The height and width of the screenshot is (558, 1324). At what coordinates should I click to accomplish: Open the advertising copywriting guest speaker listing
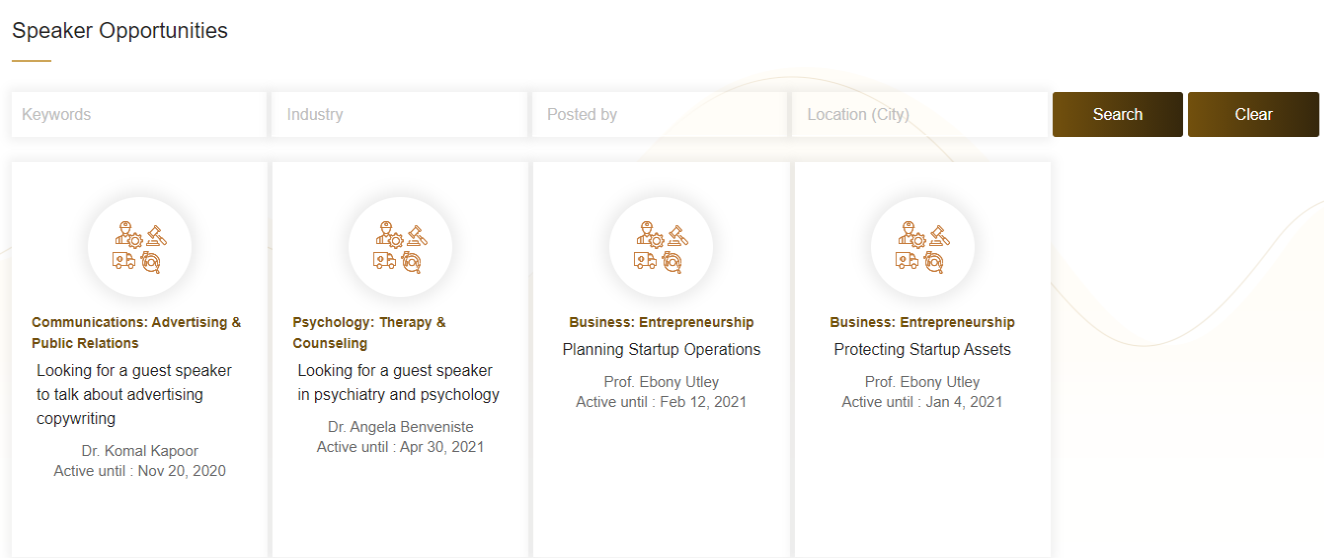pos(134,395)
